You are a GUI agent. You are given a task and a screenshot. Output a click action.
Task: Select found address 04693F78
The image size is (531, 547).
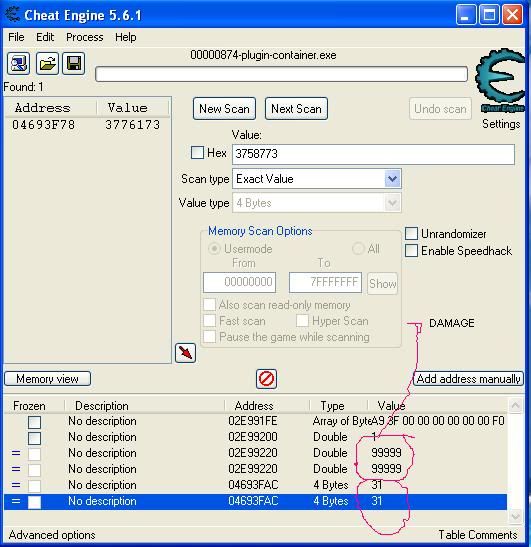(x=44, y=125)
